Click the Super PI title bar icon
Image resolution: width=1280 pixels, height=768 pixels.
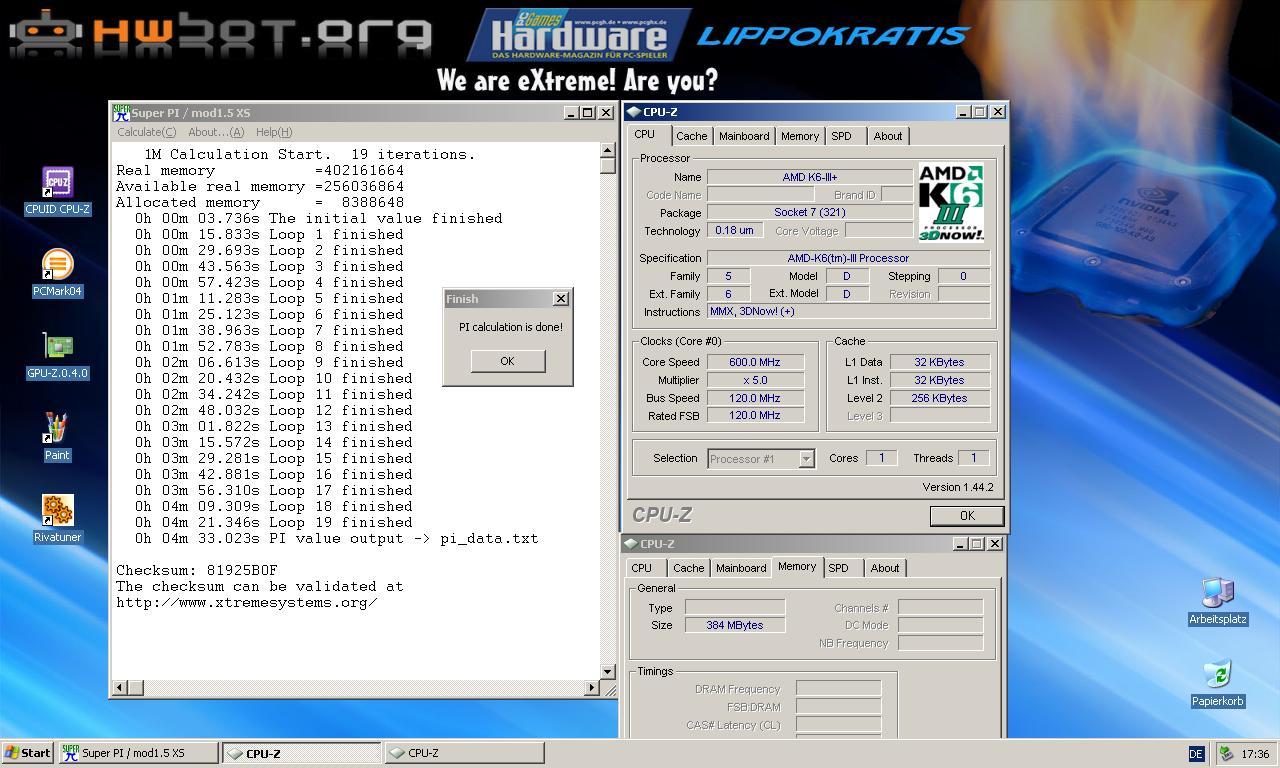[121, 113]
